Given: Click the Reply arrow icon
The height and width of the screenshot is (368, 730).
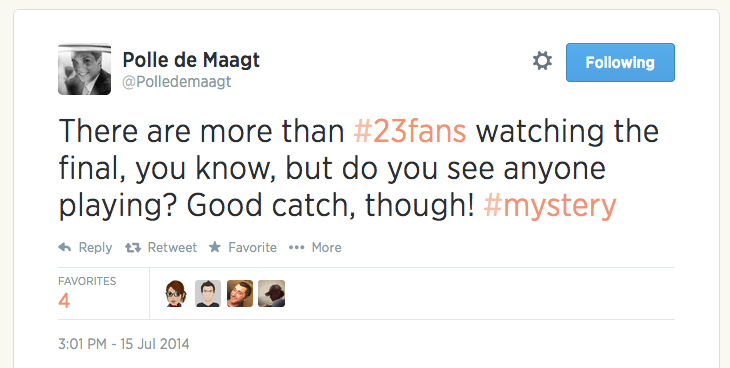Looking at the screenshot, I should click(65, 247).
